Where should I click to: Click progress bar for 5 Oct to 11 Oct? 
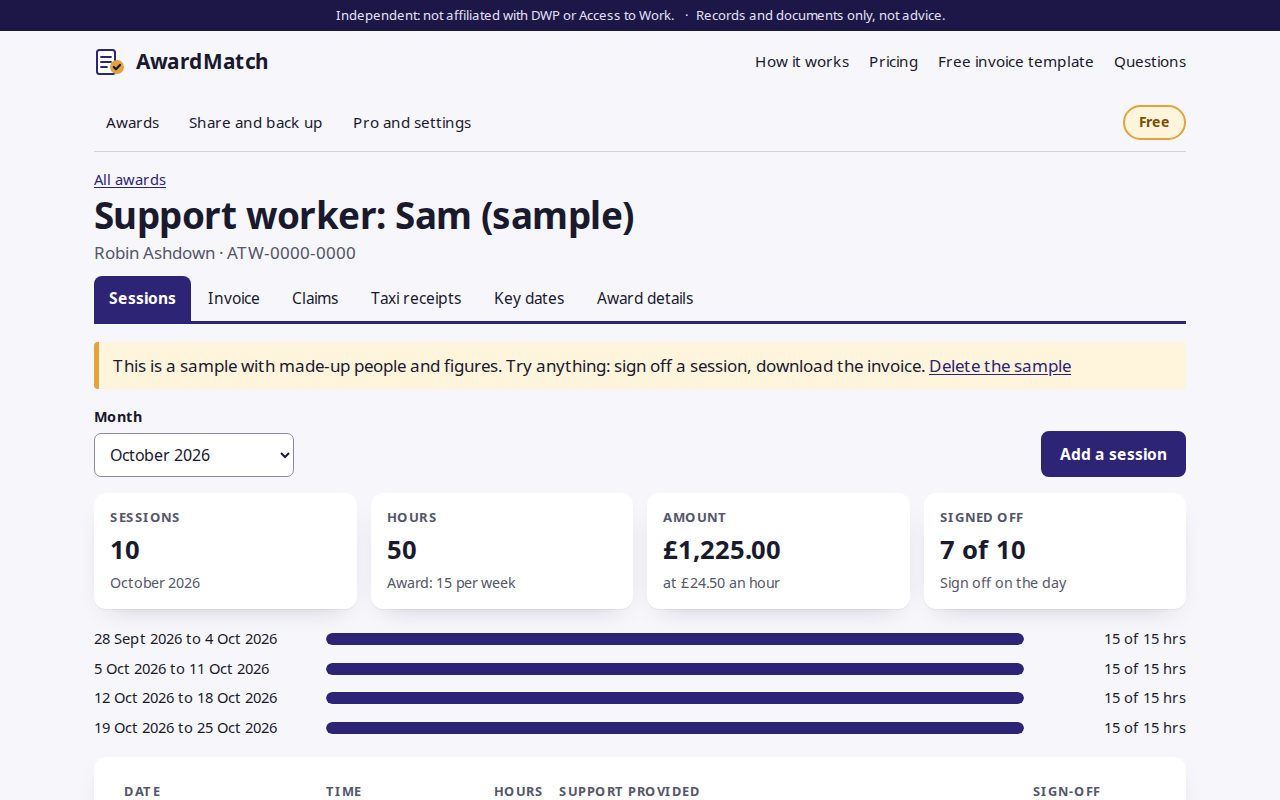pyautogui.click(x=675, y=669)
